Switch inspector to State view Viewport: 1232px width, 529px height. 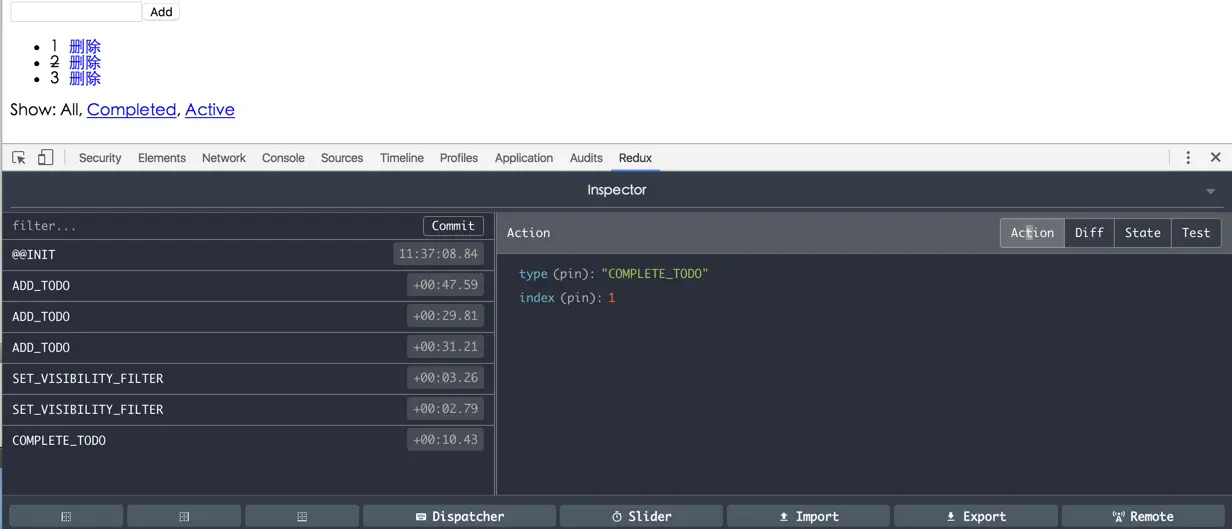click(x=1142, y=233)
